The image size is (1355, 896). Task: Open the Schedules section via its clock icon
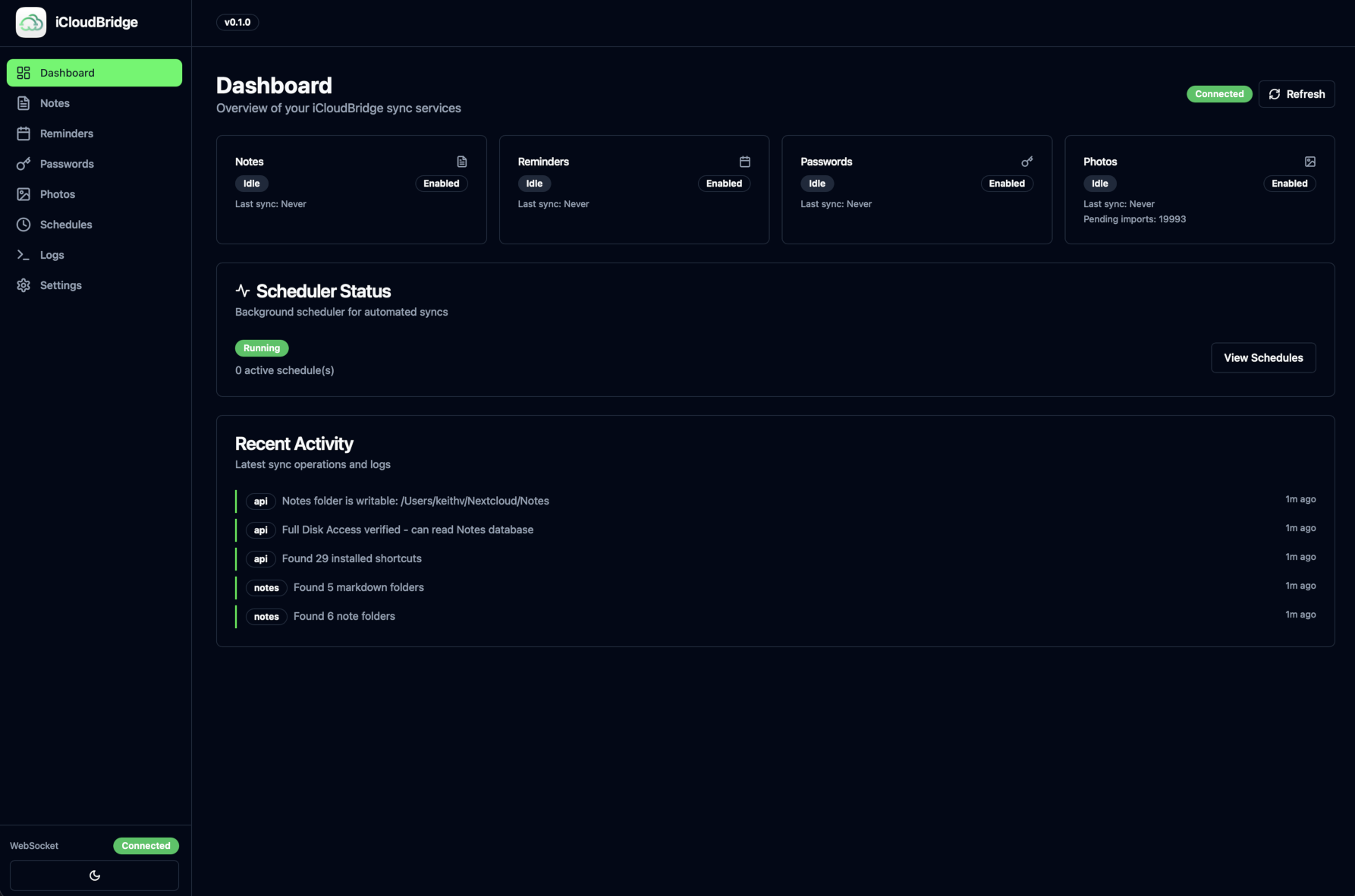coord(24,224)
